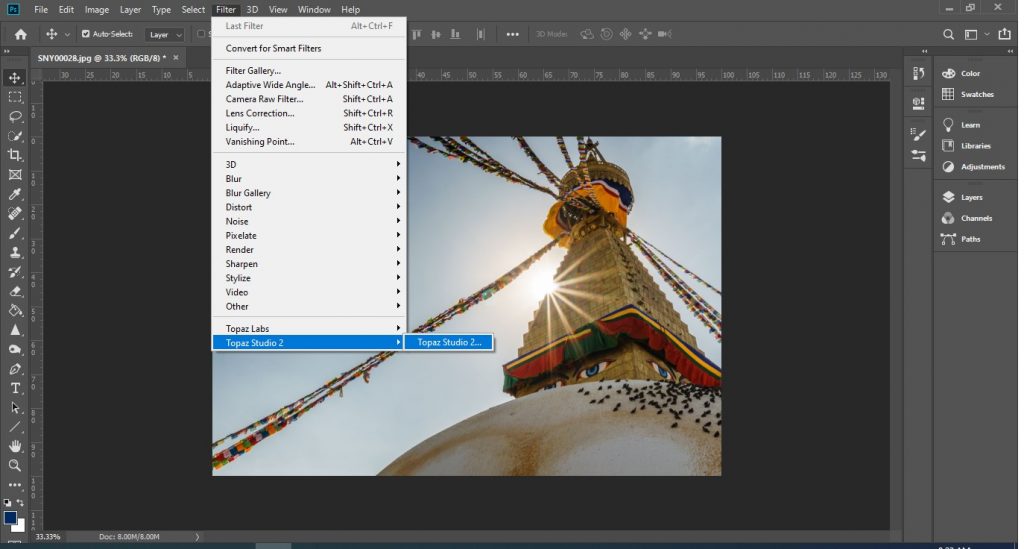Expand the Stylize submenu
This screenshot has height=549, width=1024.
309,278
